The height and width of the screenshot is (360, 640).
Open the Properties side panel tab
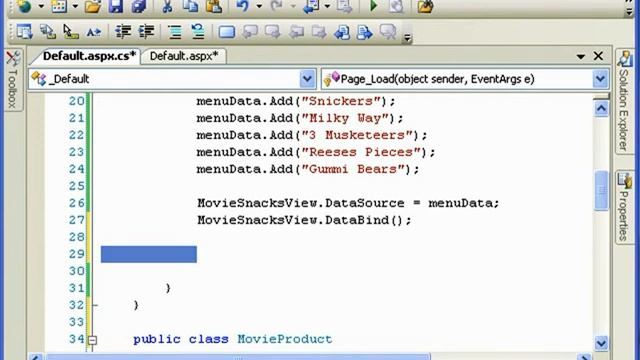pyautogui.click(x=624, y=207)
